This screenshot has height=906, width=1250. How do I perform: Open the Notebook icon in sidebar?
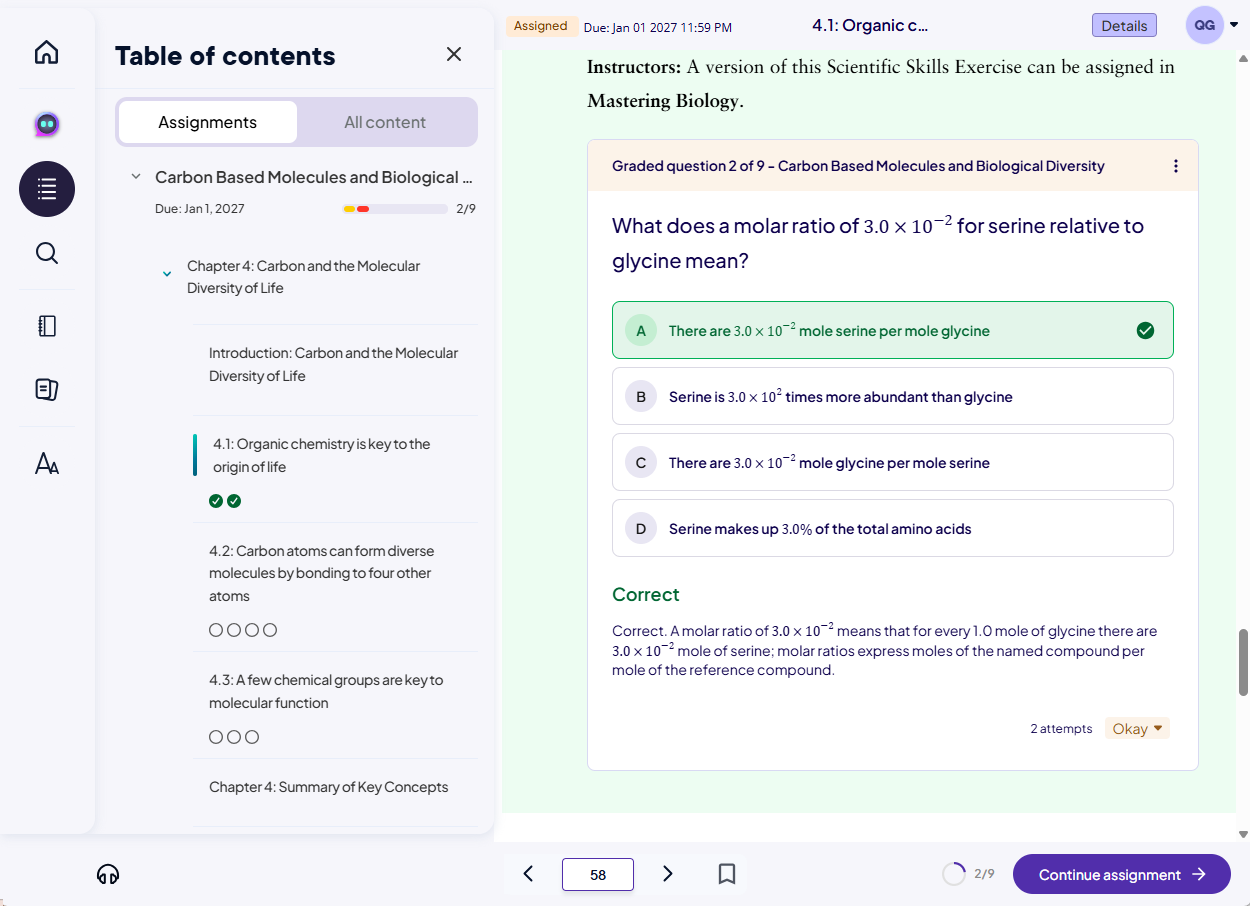tap(47, 326)
